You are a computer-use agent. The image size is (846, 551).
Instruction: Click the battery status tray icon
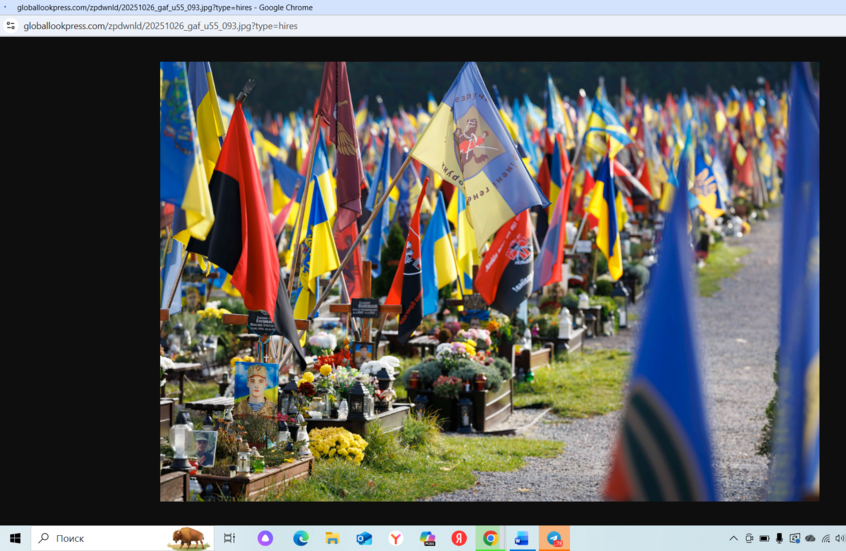click(x=764, y=538)
